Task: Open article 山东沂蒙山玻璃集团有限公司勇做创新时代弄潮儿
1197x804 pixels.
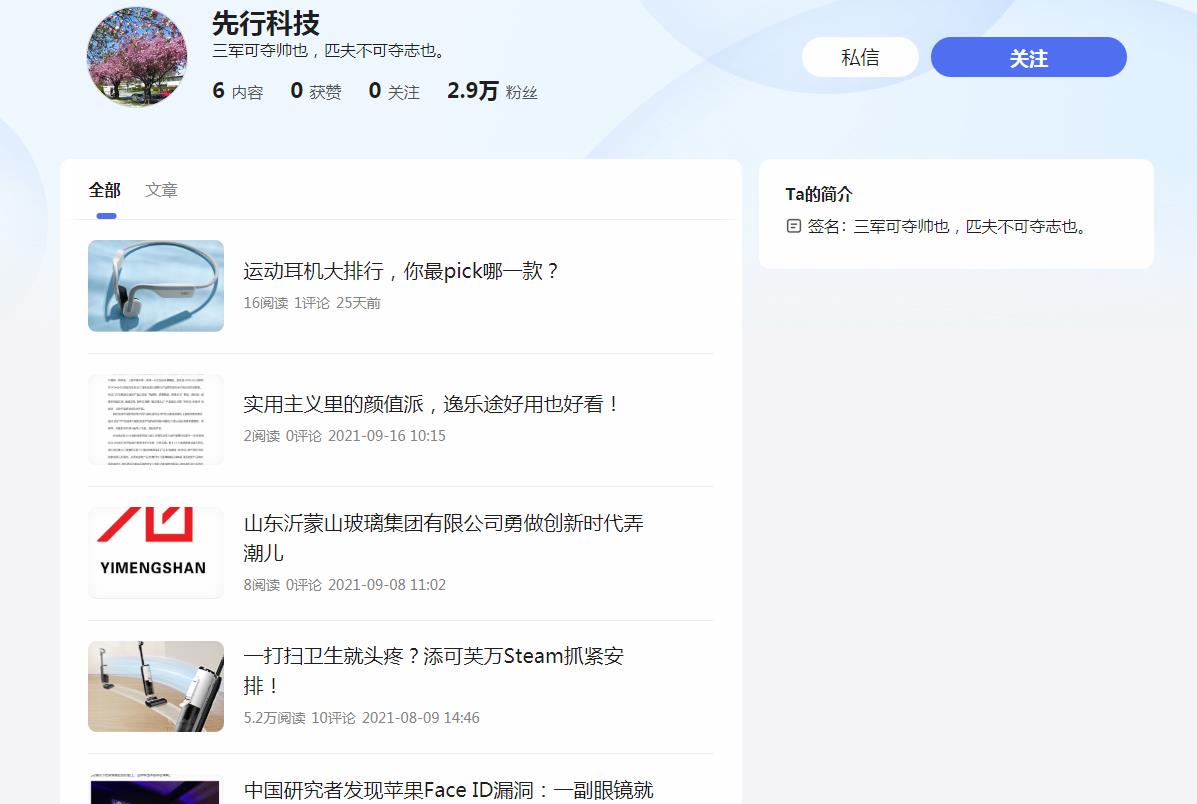Action: coord(444,538)
